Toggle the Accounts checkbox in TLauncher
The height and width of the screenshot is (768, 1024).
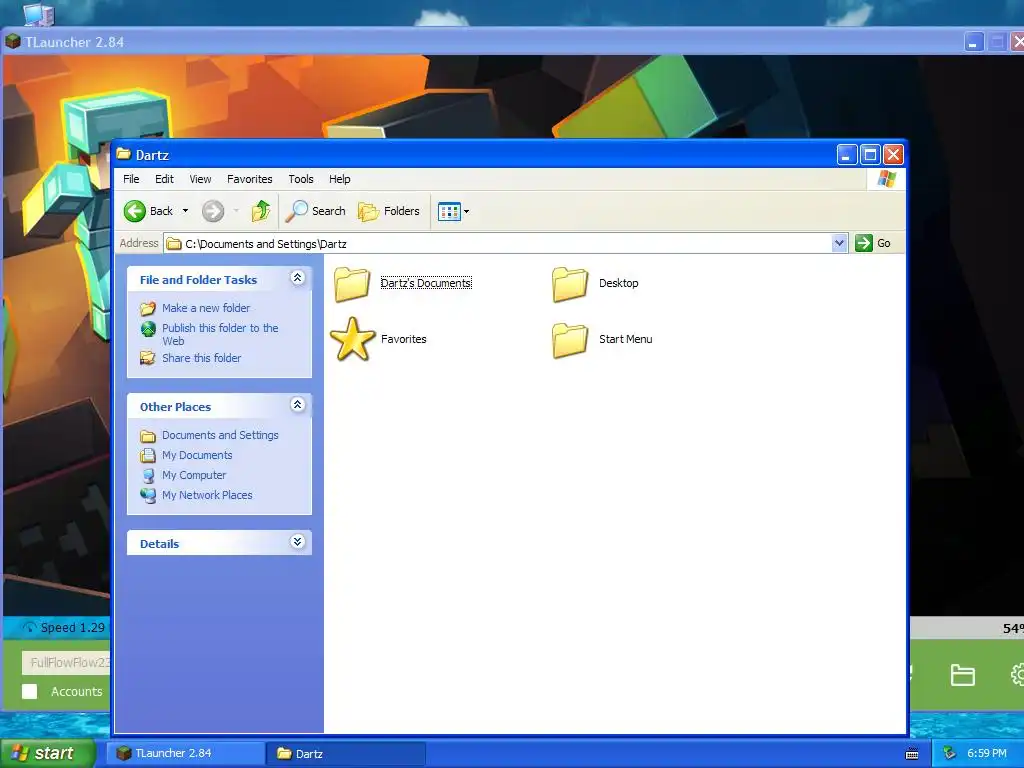[x=29, y=691]
